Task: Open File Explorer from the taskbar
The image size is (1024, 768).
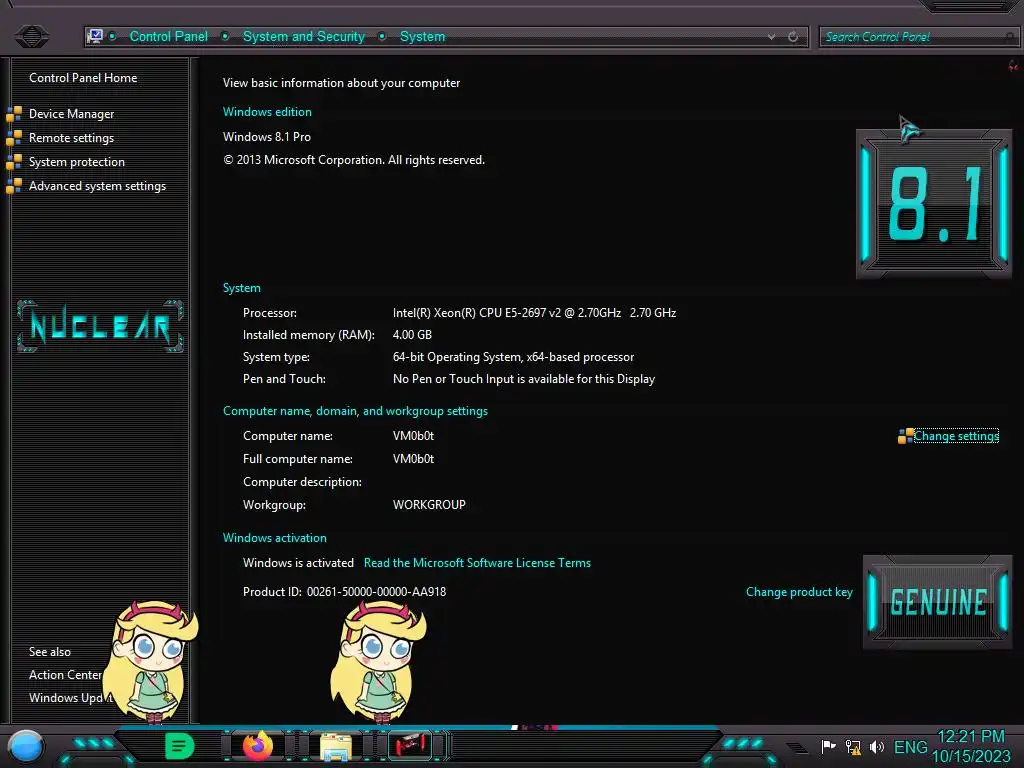Action: point(336,746)
